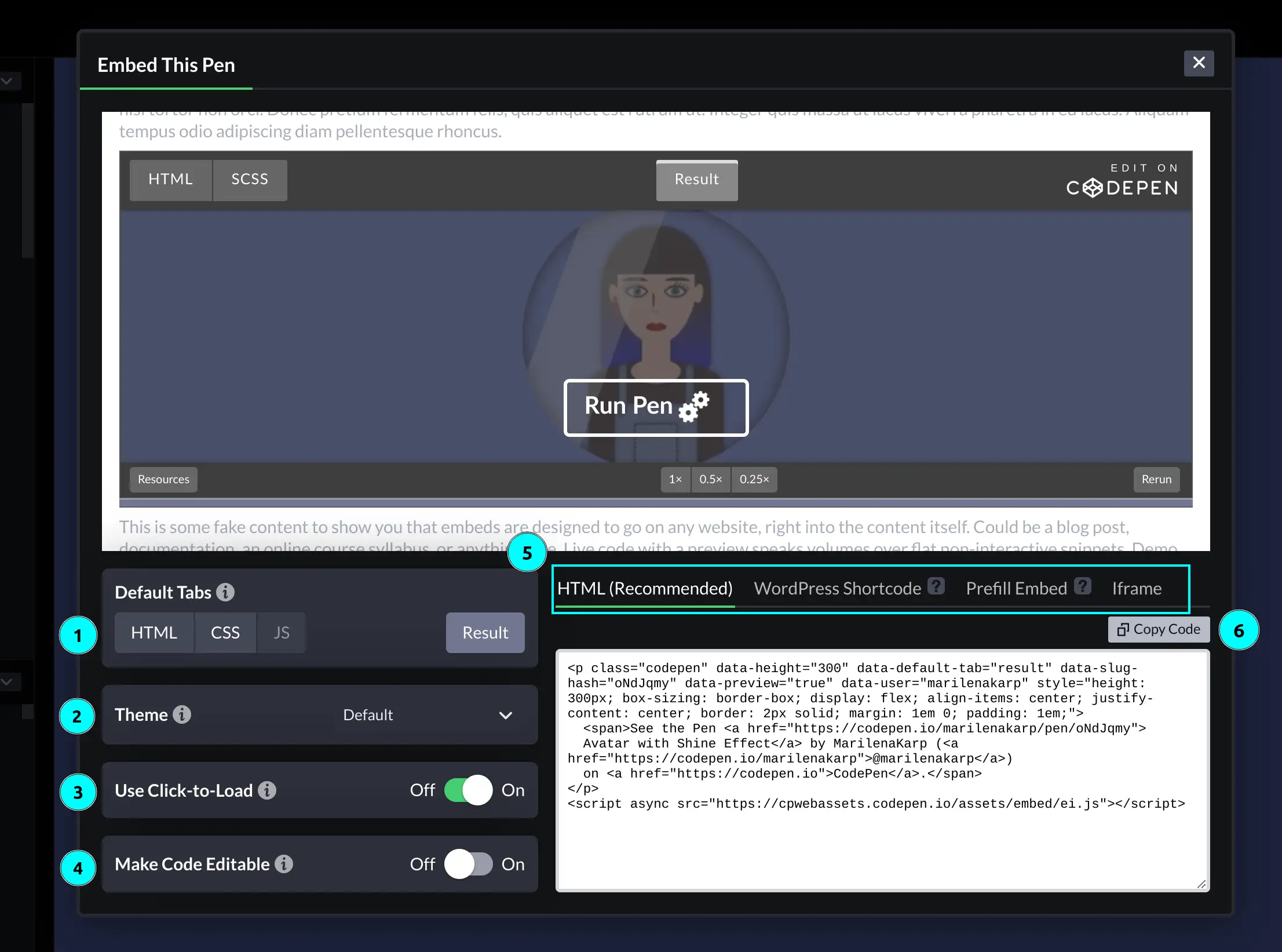Image resolution: width=1282 pixels, height=952 pixels.
Task: Toggle Result in Default Tabs
Action: pyautogui.click(x=485, y=633)
